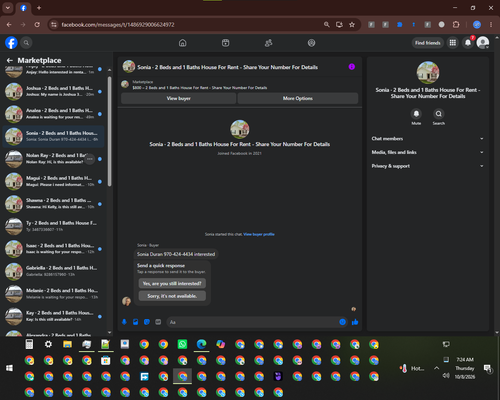Open Melanie's Marketplace chat
The height and width of the screenshot is (400, 500).
pyautogui.click(x=53, y=294)
